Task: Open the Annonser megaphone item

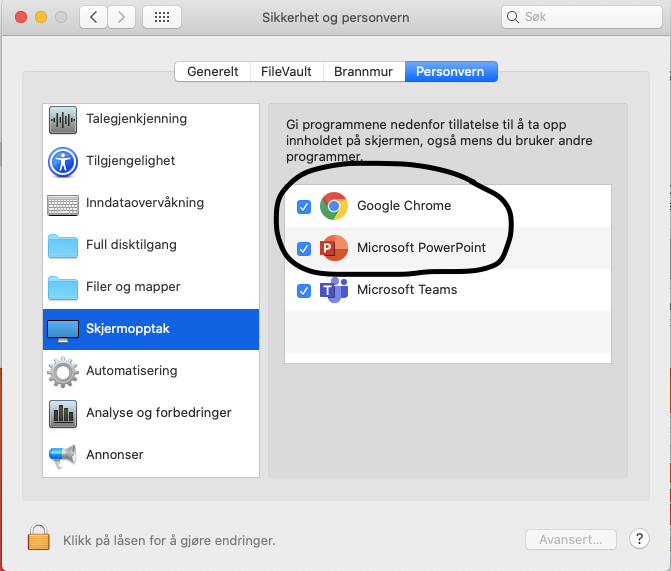Action: coord(114,455)
